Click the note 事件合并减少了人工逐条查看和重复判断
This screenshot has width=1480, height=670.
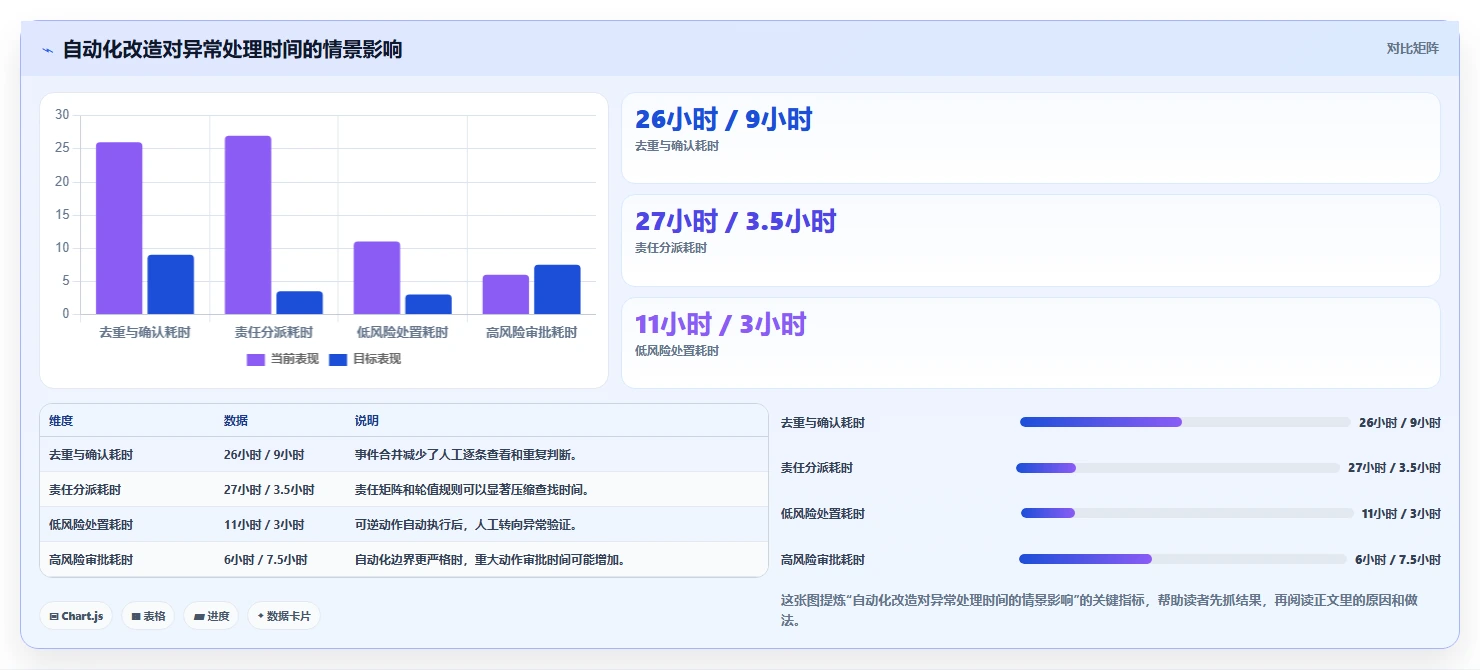click(466, 455)
